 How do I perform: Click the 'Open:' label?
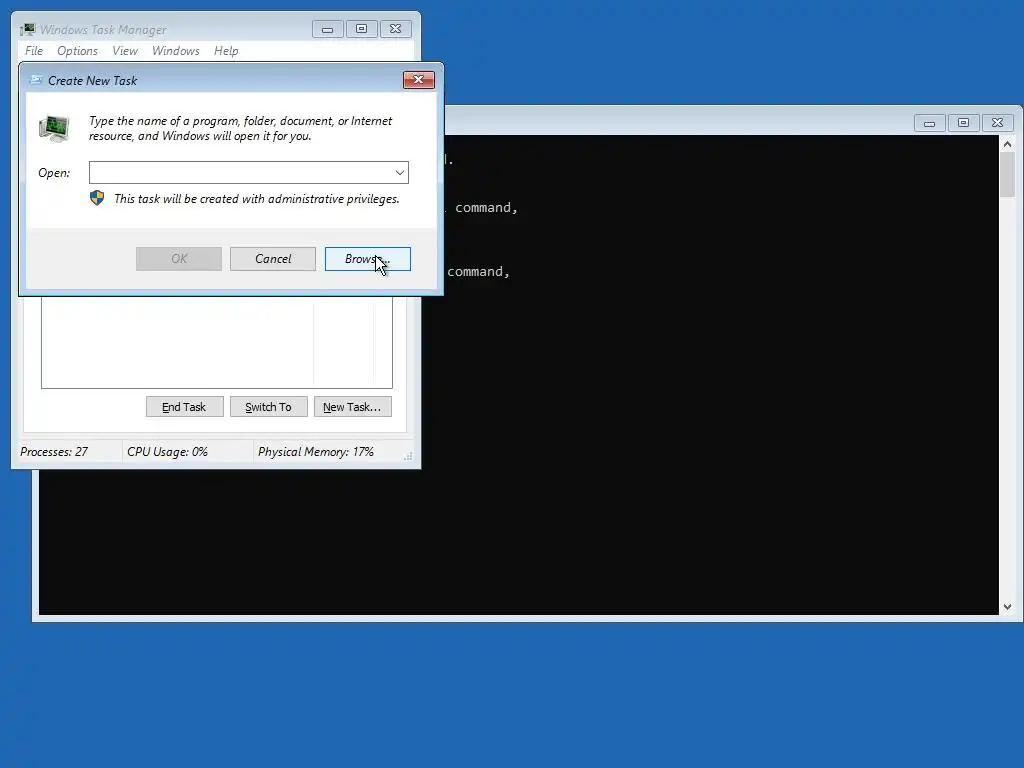(x=54, y=172)
